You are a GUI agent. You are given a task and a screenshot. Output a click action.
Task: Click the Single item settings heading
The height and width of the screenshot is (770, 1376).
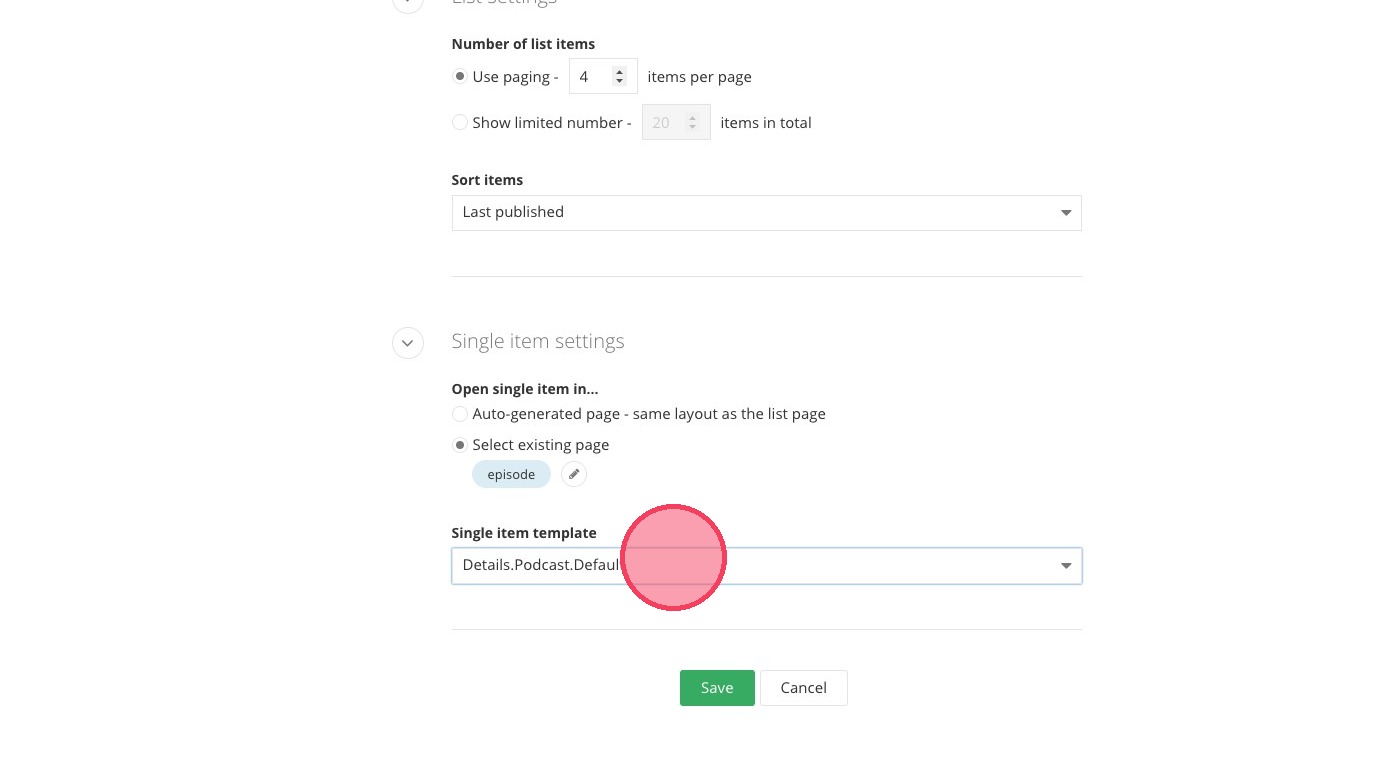click(537, 341)
